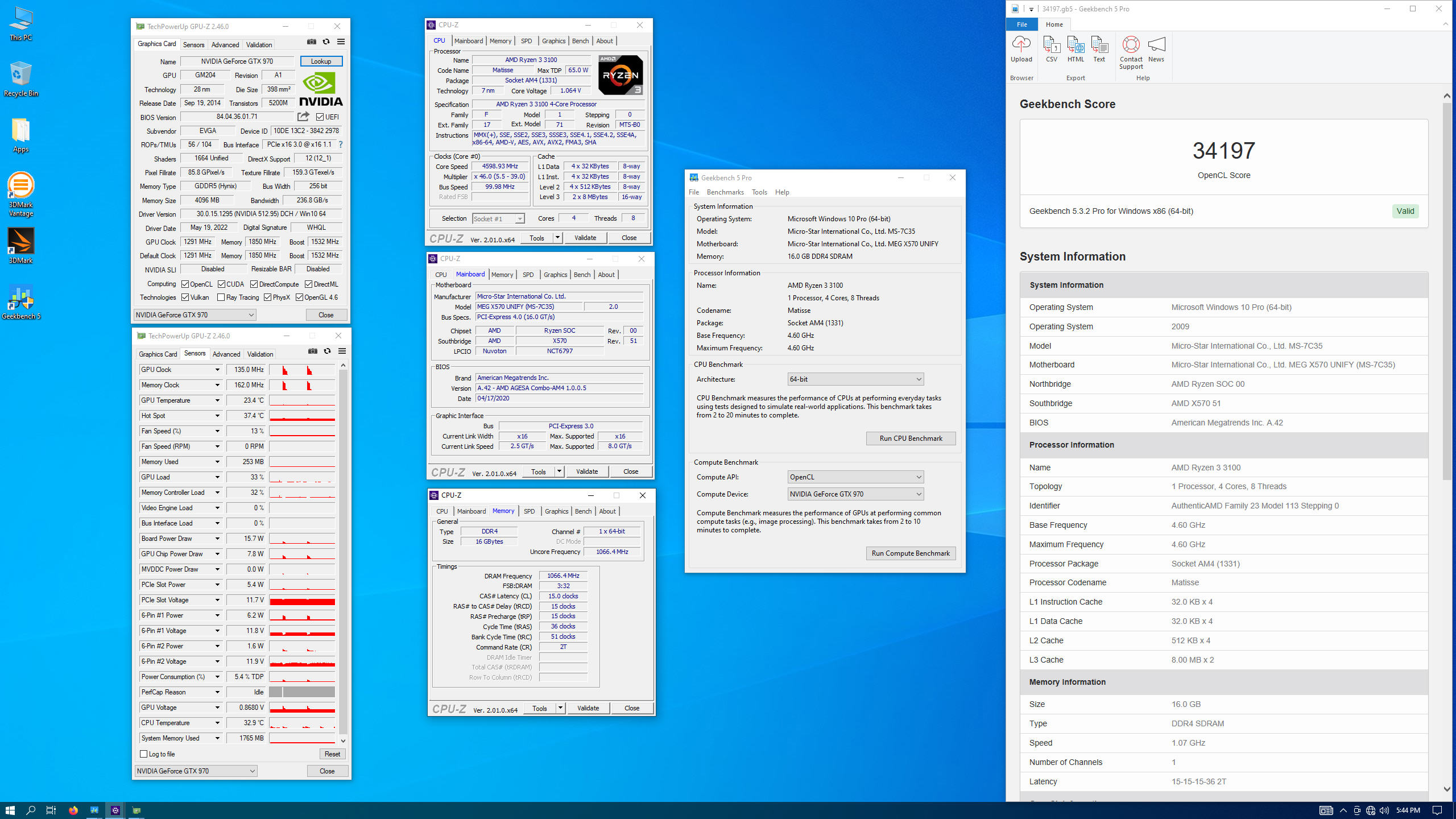Click Close in the CPU-Z Mainboard window
The width and height of the screenshot is (1456, 819).
click(x=631, y=471)
